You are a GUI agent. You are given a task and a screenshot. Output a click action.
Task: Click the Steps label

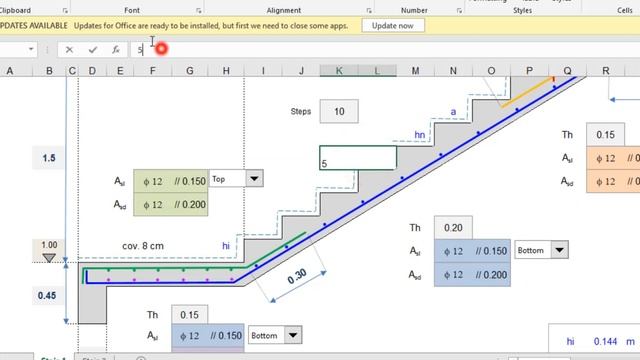click(301, 111)
